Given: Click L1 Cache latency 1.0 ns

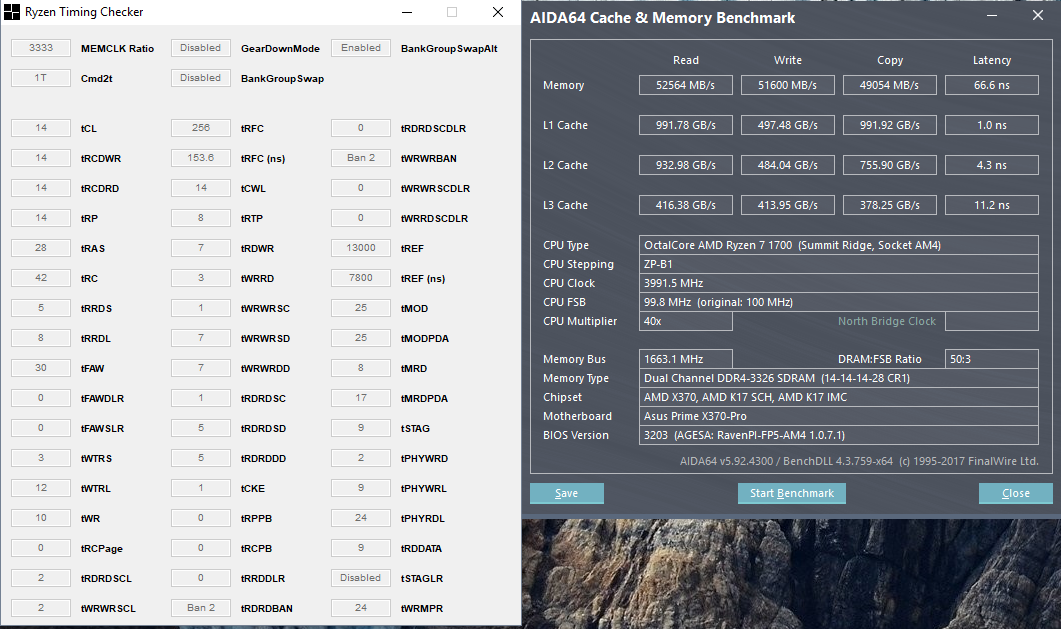Looking at the screenshot, I should tap(992, 125).
